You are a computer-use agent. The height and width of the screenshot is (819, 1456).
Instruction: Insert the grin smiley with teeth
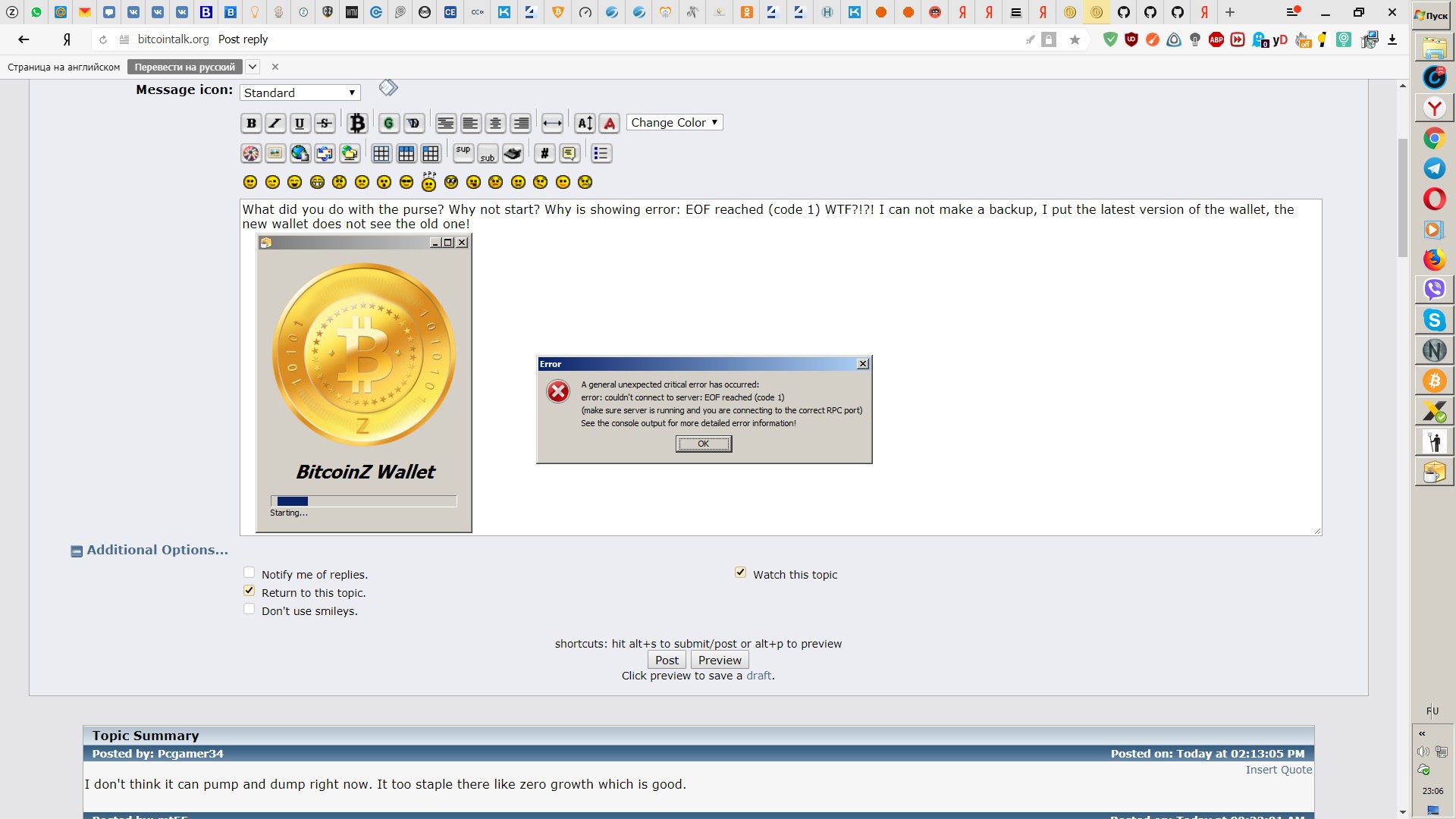[x=317, y=182]
